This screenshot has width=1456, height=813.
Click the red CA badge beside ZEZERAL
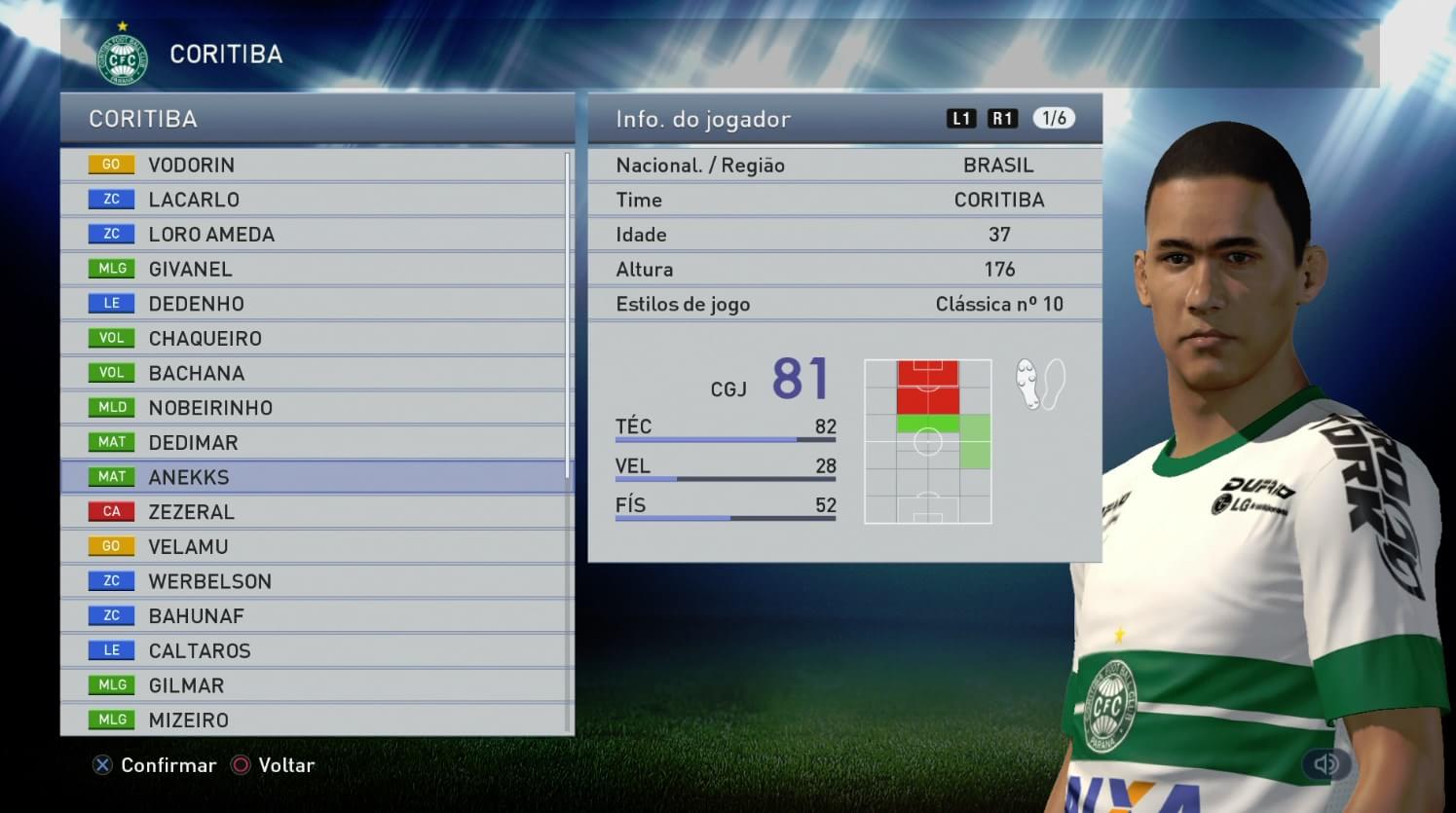111,511
